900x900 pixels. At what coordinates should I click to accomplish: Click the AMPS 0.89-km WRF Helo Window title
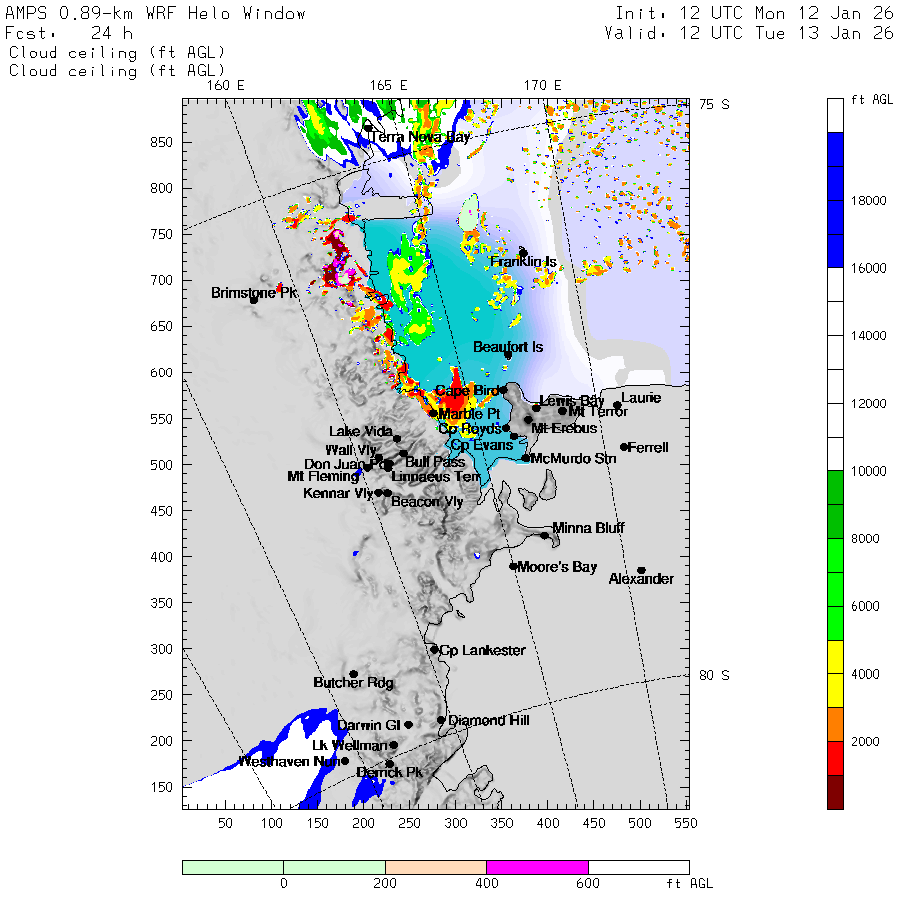[155, 13]
